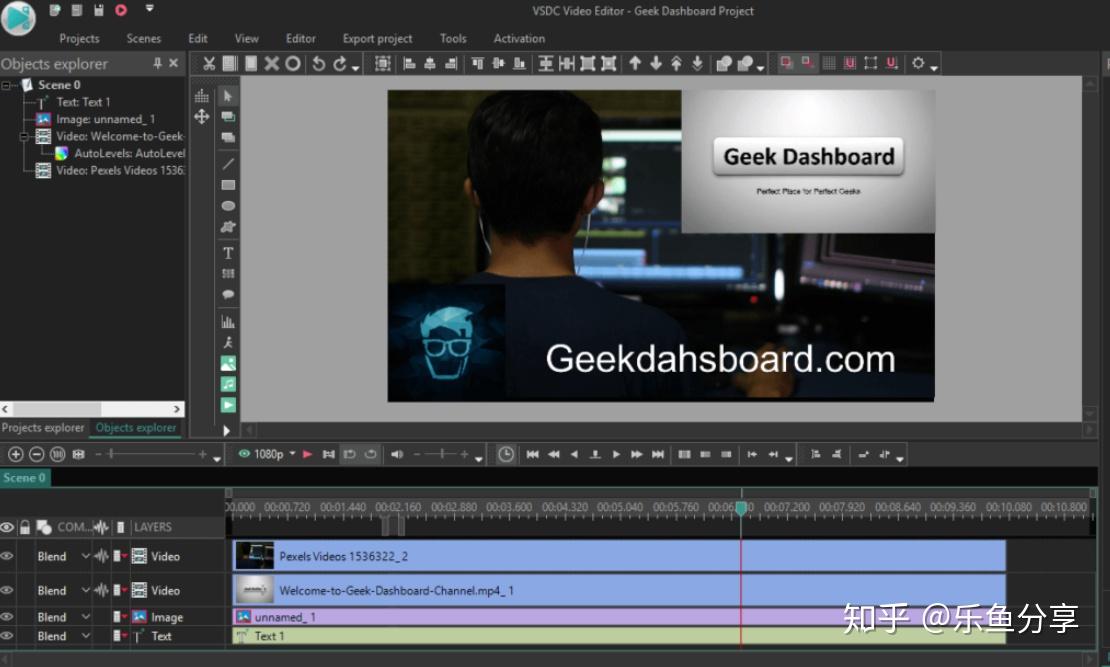Click the timeline zoom slider

(x=151, y=455)
